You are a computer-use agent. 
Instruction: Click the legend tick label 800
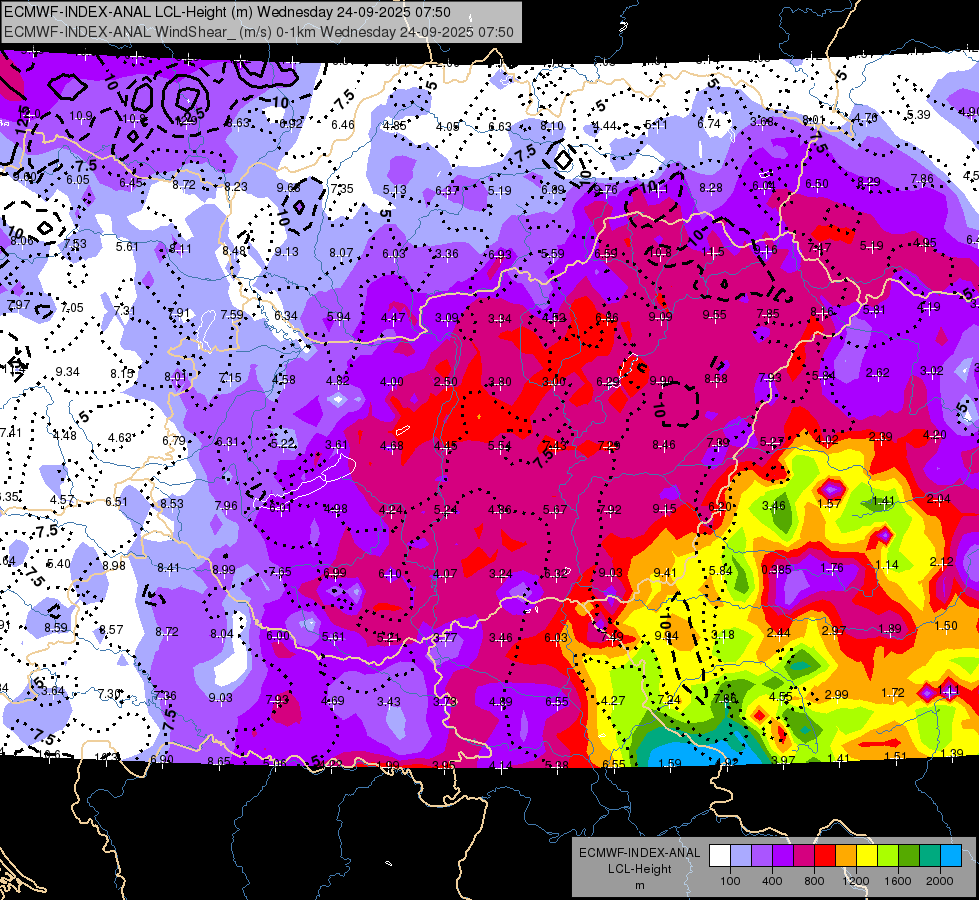[814, 881]
